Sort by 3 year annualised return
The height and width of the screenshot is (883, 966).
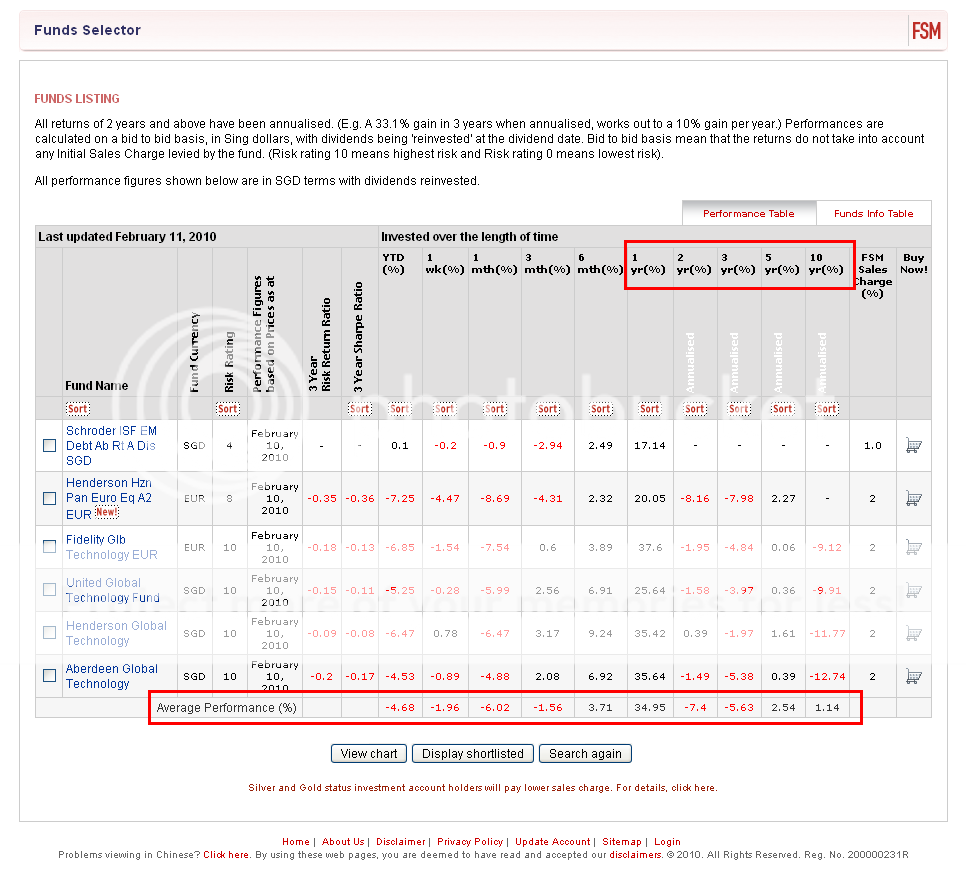point(739,409)
